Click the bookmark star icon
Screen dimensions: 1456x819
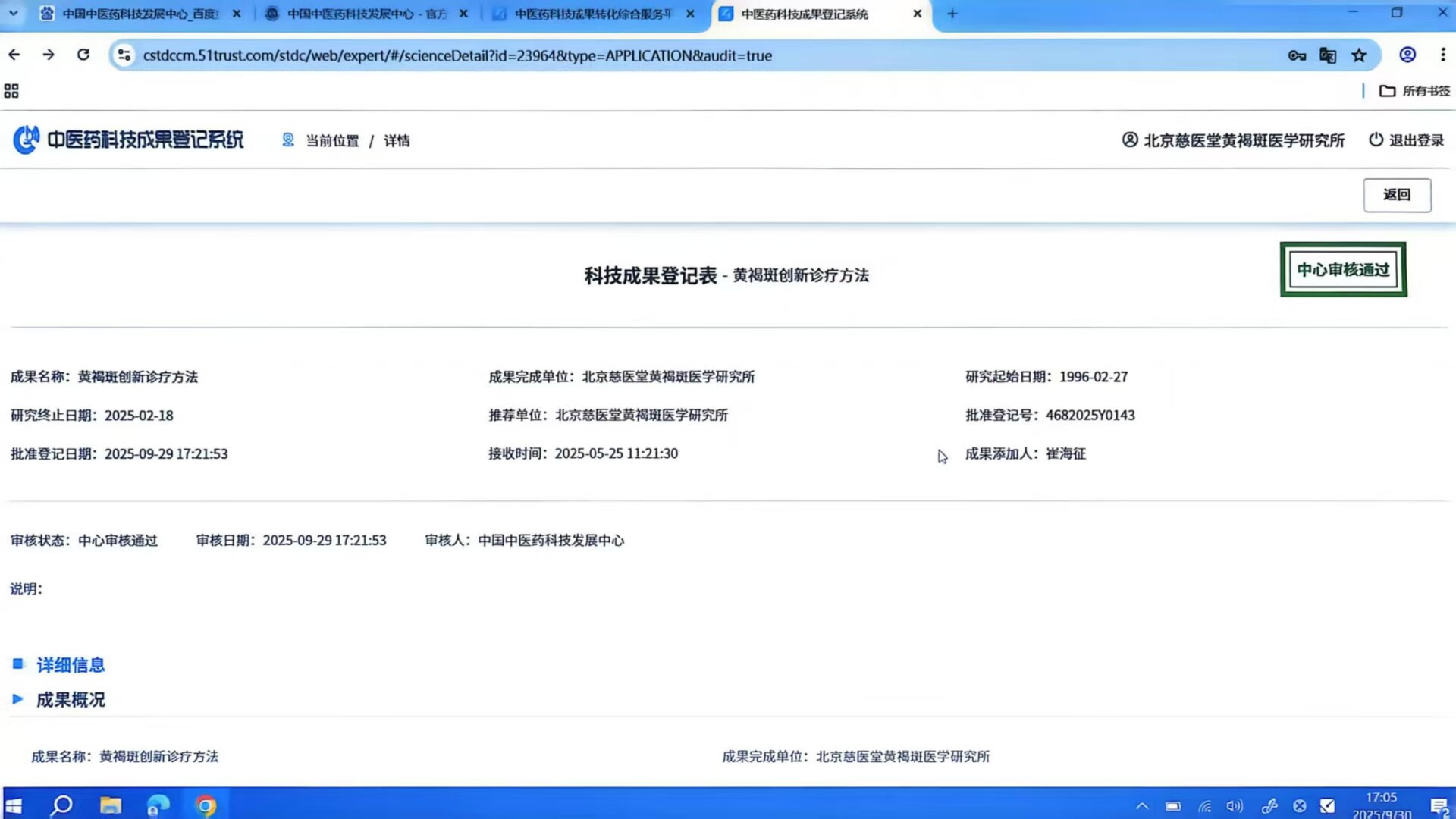1359,55
